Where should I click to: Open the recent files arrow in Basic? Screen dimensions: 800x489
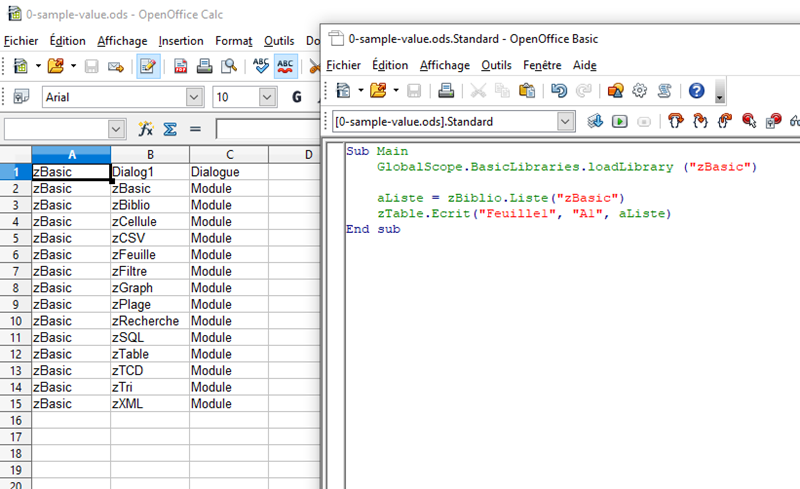click(395, 91)
